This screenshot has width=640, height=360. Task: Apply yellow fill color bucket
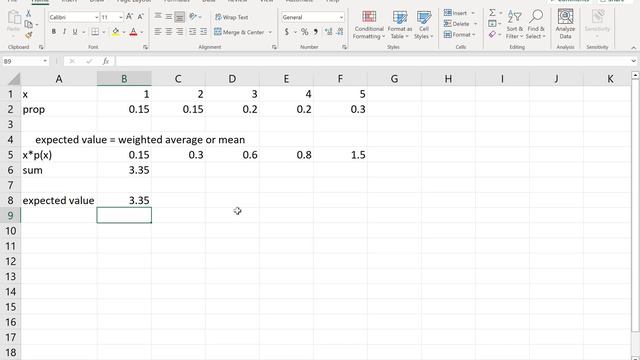pyautogui.click(x=116, y=32)
